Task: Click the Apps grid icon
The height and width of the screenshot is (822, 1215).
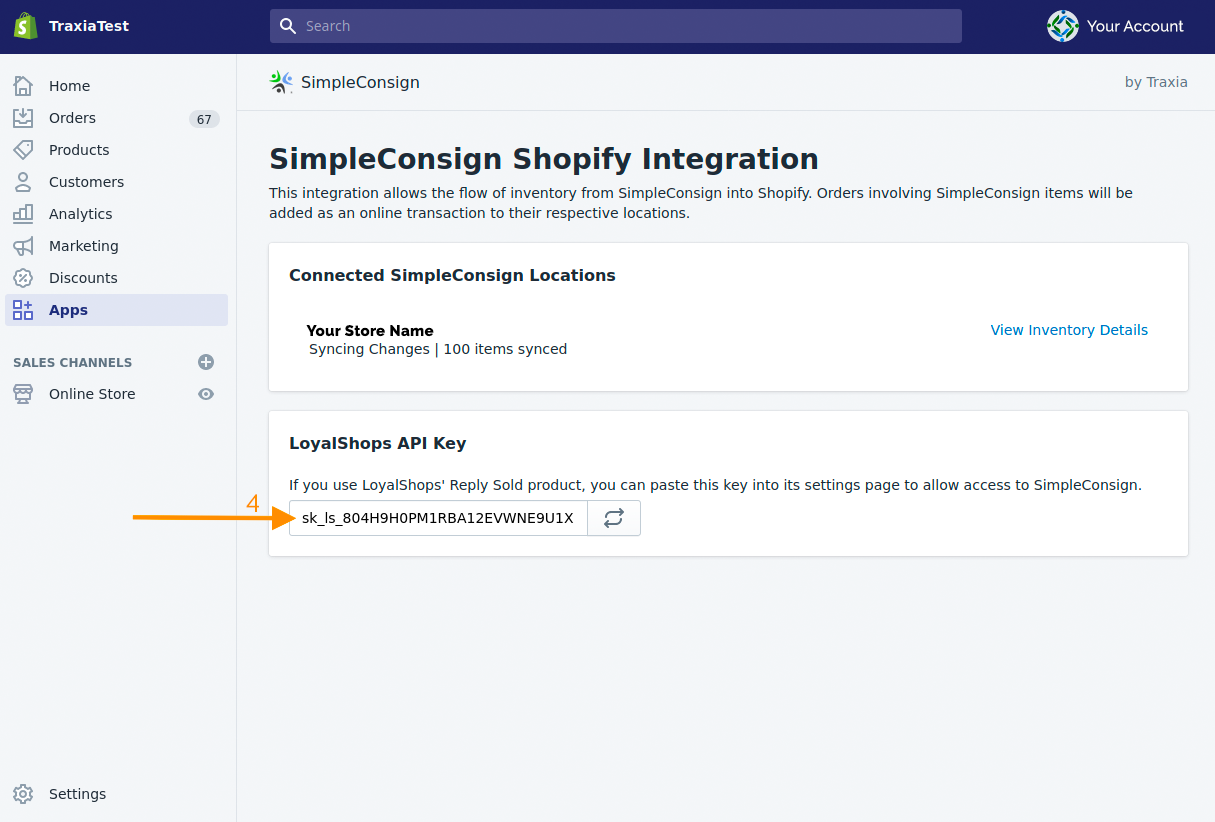Action: click(x=23, y=310)
